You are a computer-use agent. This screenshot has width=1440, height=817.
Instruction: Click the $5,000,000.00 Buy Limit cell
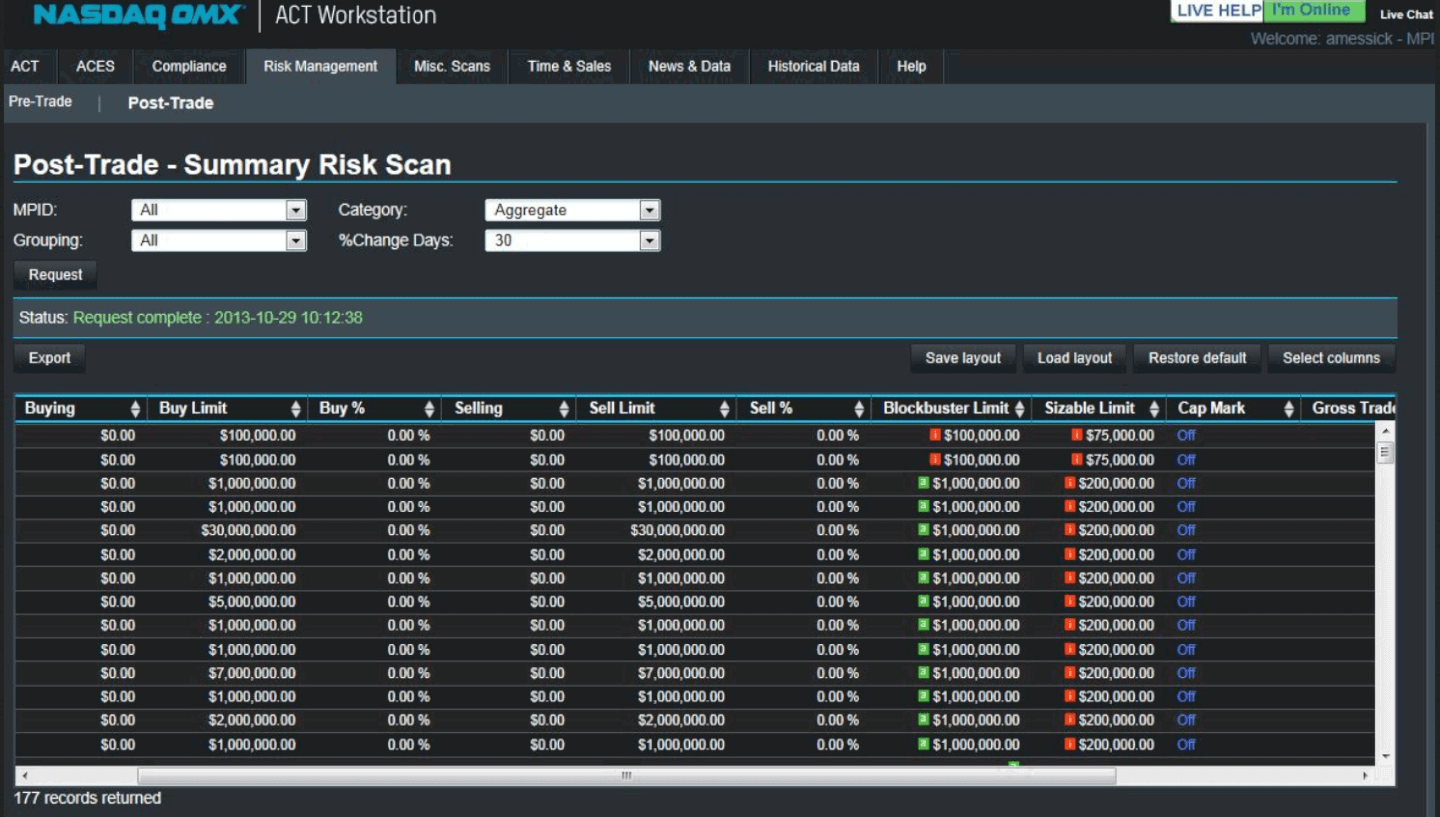(228, 602)
